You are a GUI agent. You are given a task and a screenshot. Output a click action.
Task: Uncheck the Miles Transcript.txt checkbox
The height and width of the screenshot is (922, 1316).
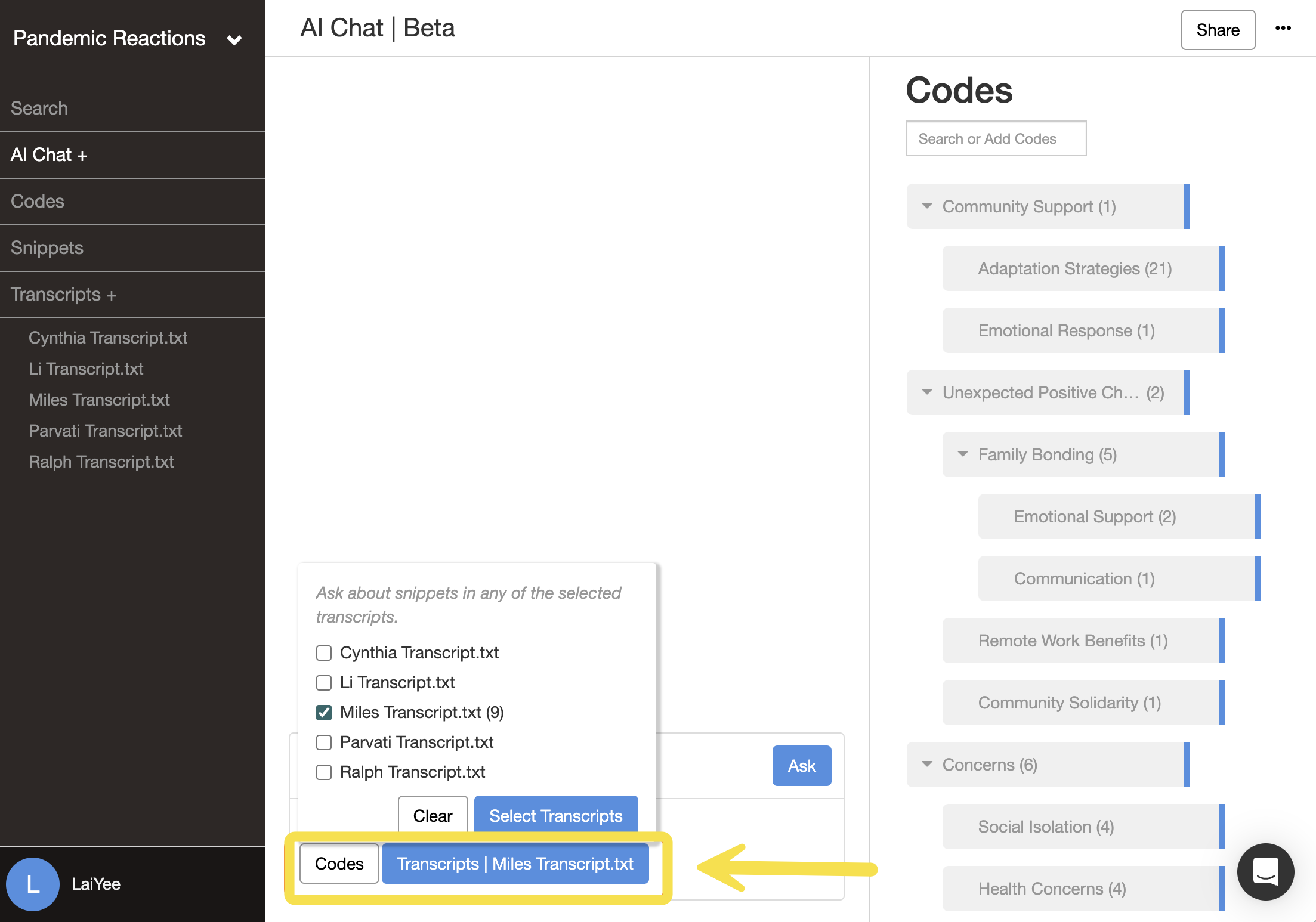coord(324,713)
